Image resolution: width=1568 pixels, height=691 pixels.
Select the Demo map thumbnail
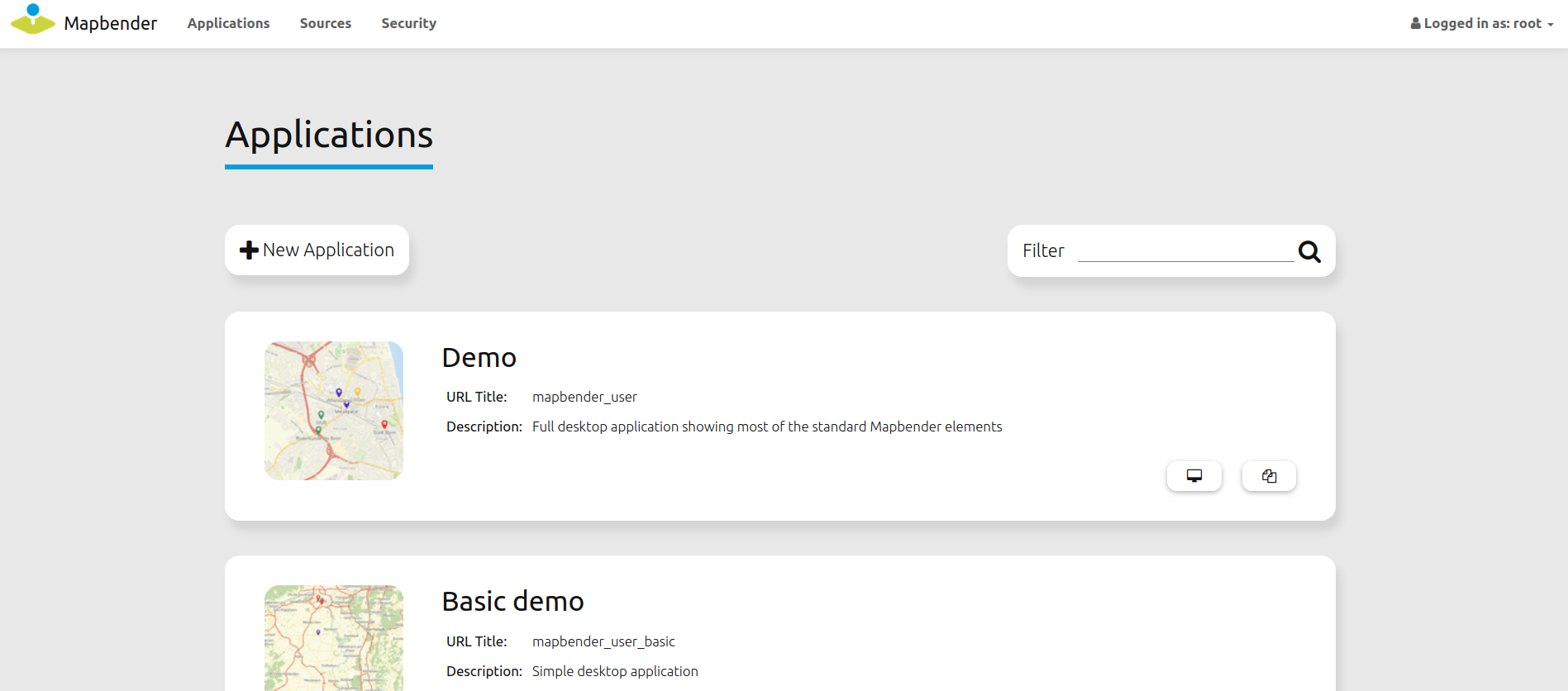[x=334, y=411]
